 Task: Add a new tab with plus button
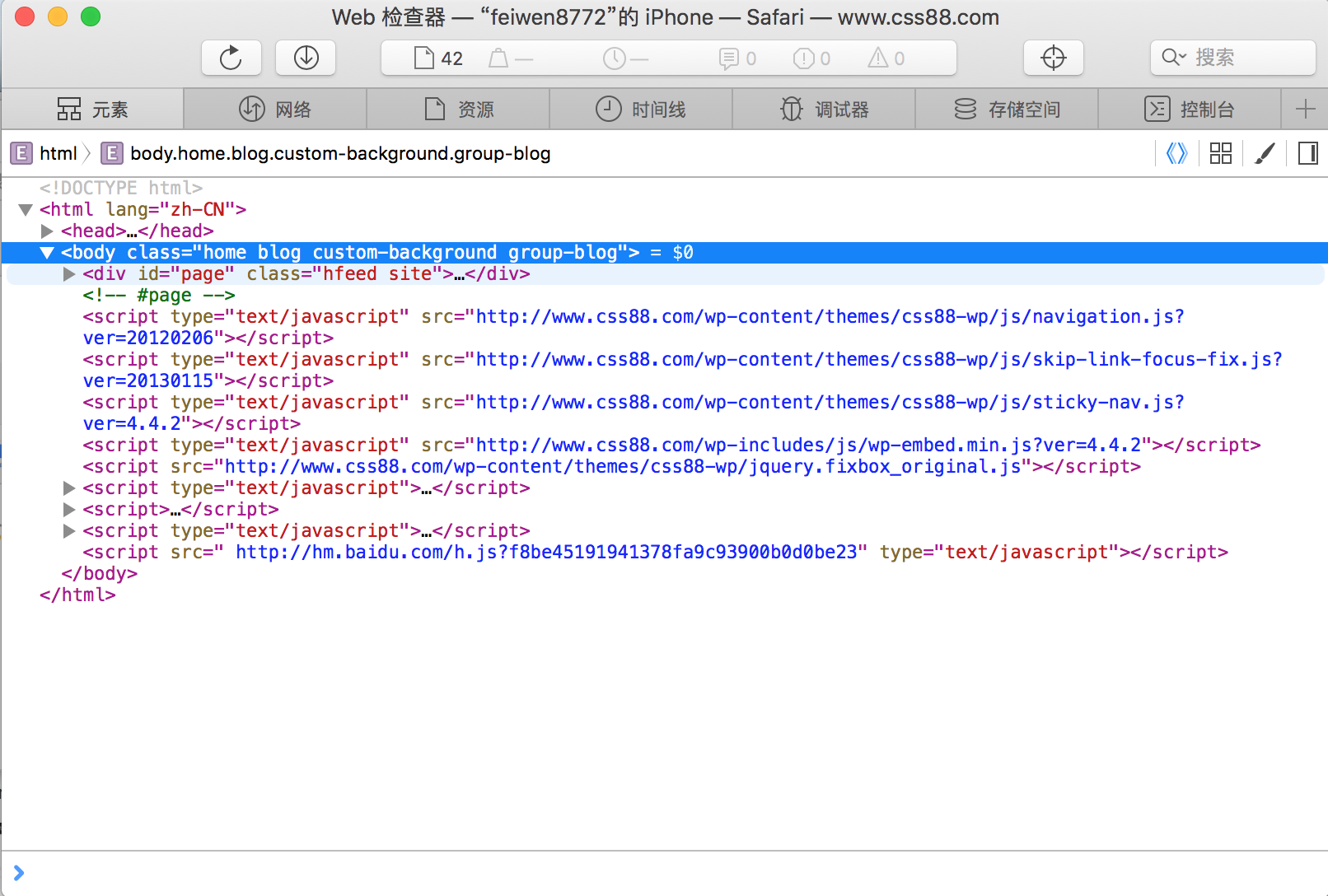[1305, 110]
